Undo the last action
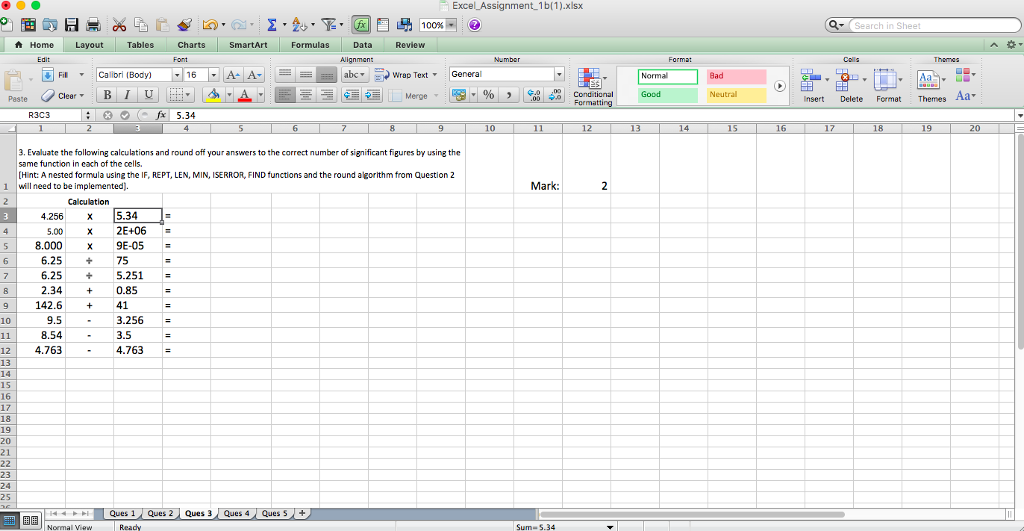1024x531 pixels. [210, 25]
